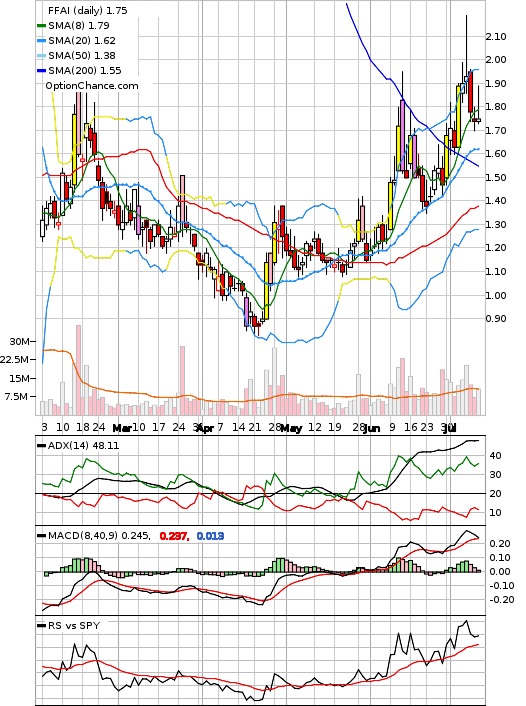Select the 'SMA(50) 1.38' legend label
The image size is (526, 706).
pyautogui.click(x=82, y=55)
